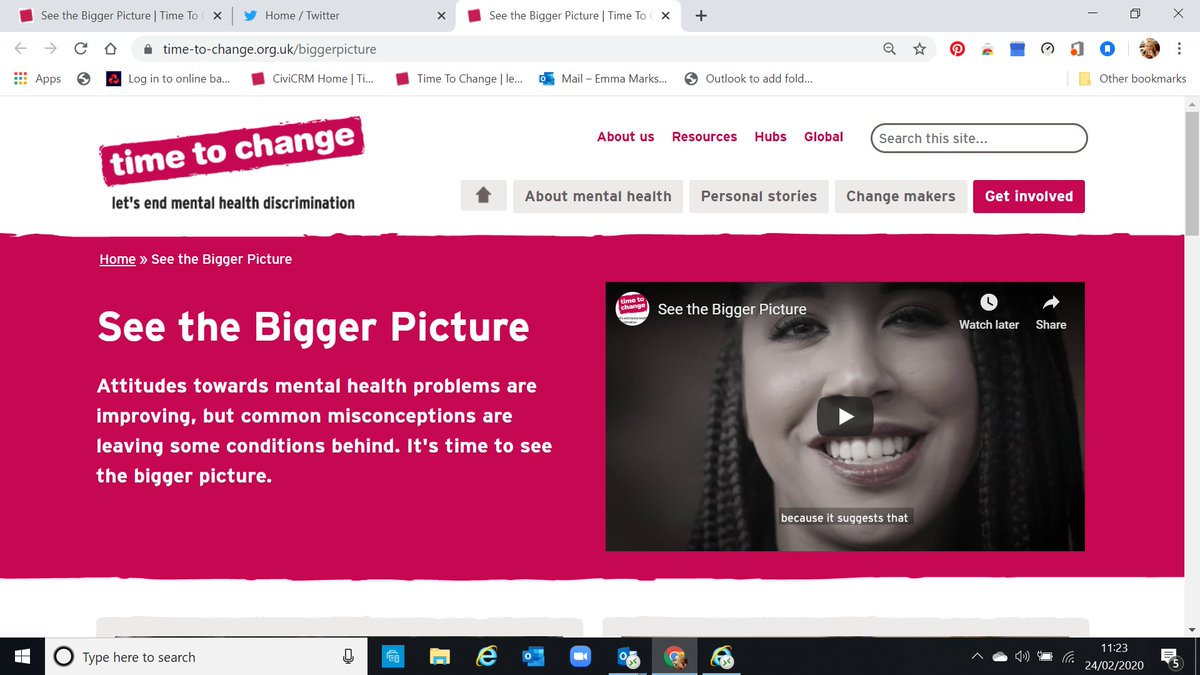This screenshot has width=1200, height=675.
Task: Click the zoom magnifier in the address bar
Action: [x=889, y=49]
